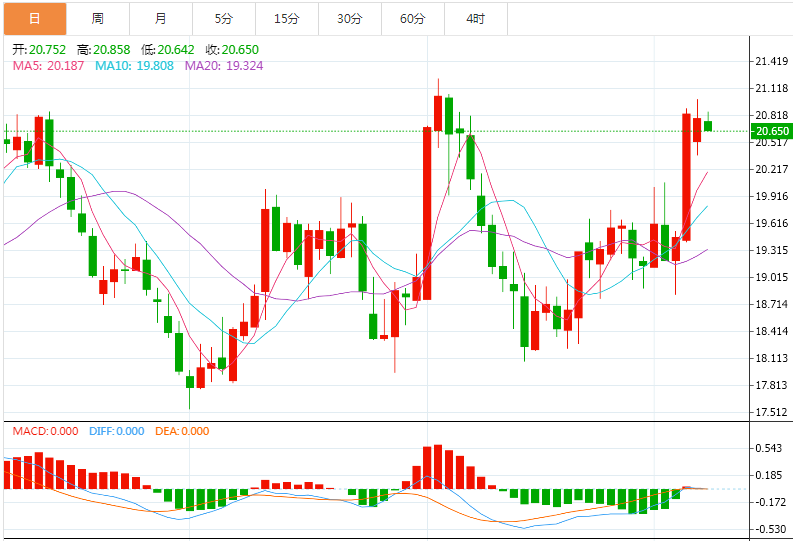
Task: Click the tallest red MACD histogram bar
Action: click(x=438, y=467)
